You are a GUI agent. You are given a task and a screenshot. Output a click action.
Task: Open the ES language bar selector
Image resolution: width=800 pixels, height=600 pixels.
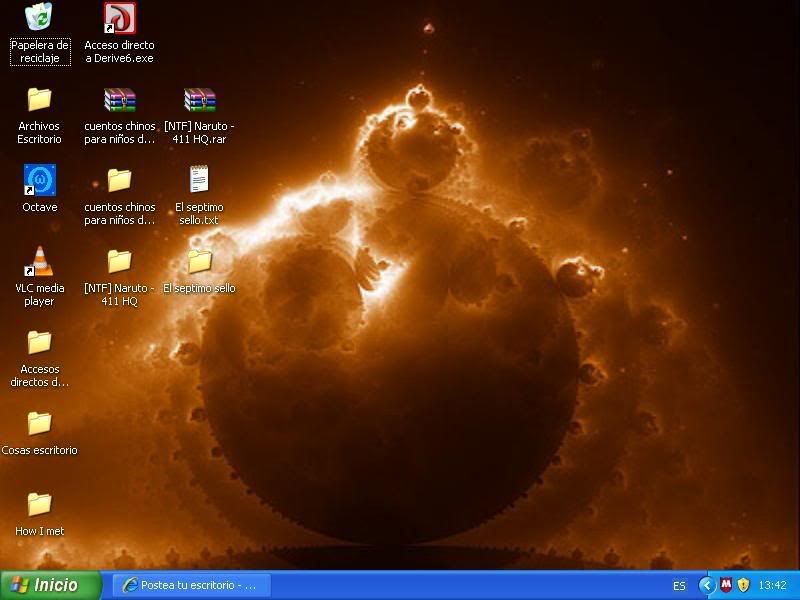(679, 586)
